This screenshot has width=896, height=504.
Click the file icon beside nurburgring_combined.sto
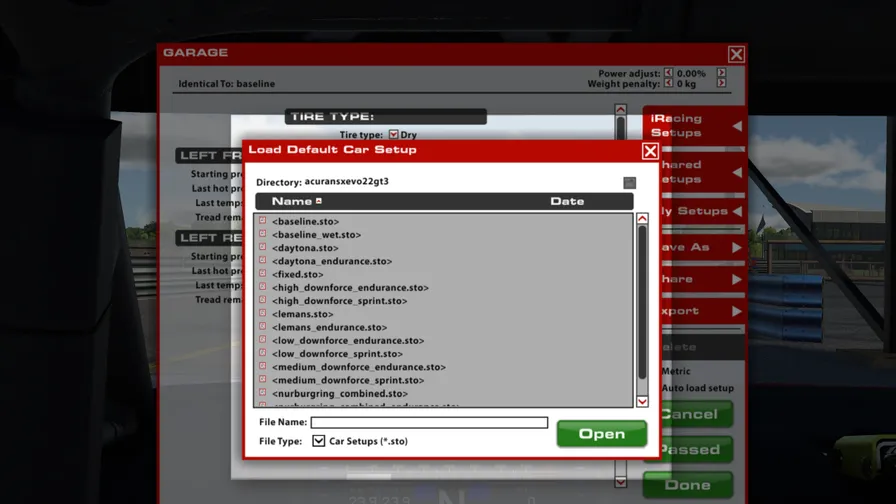tap(262, 392)
